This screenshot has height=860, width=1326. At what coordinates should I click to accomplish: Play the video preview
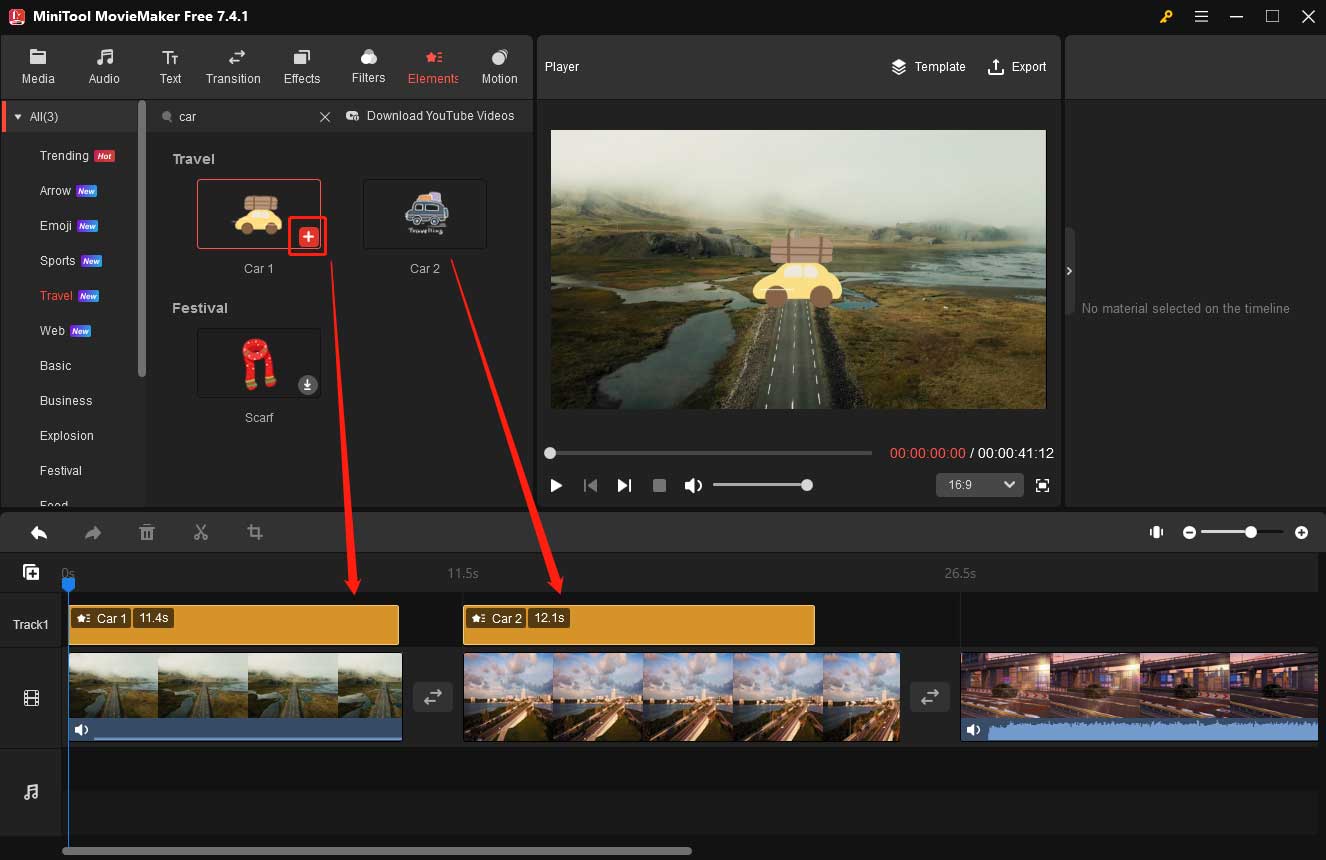556,485
